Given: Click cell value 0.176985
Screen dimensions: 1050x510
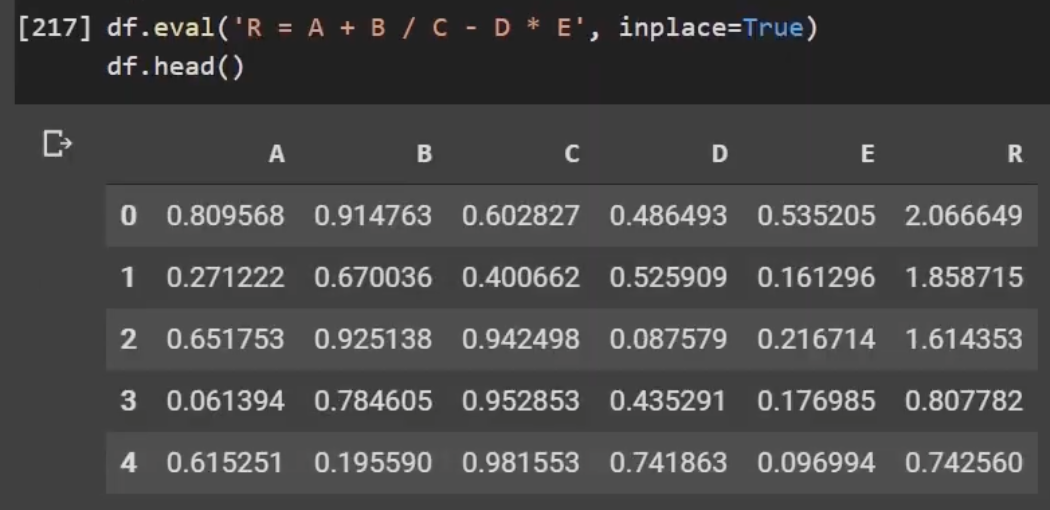Looking at the screenshot, I should (816, 401).
